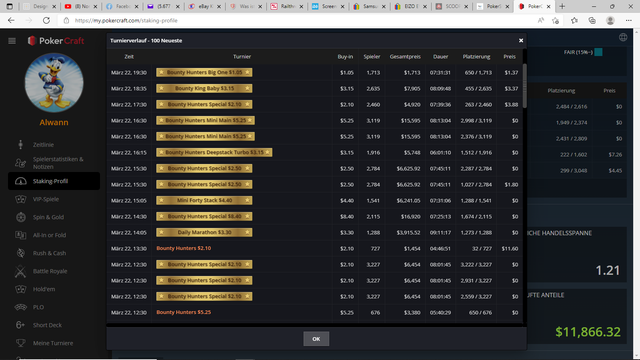This screenshot has height=360, width=640.
Task: Click the Gesamtpreis column header
Action: coord(405,57)
